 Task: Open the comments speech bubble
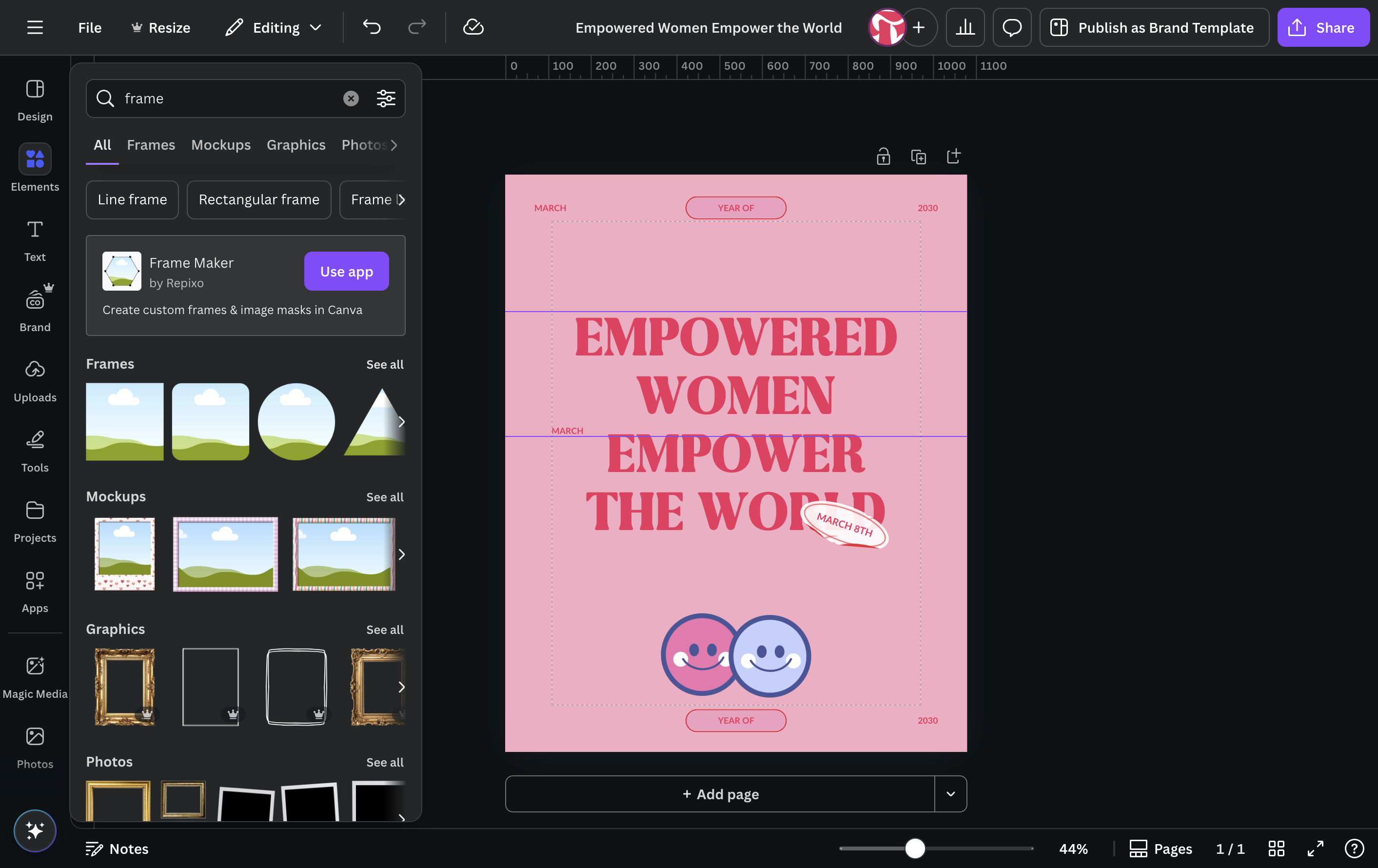[x=1012, y=27]
